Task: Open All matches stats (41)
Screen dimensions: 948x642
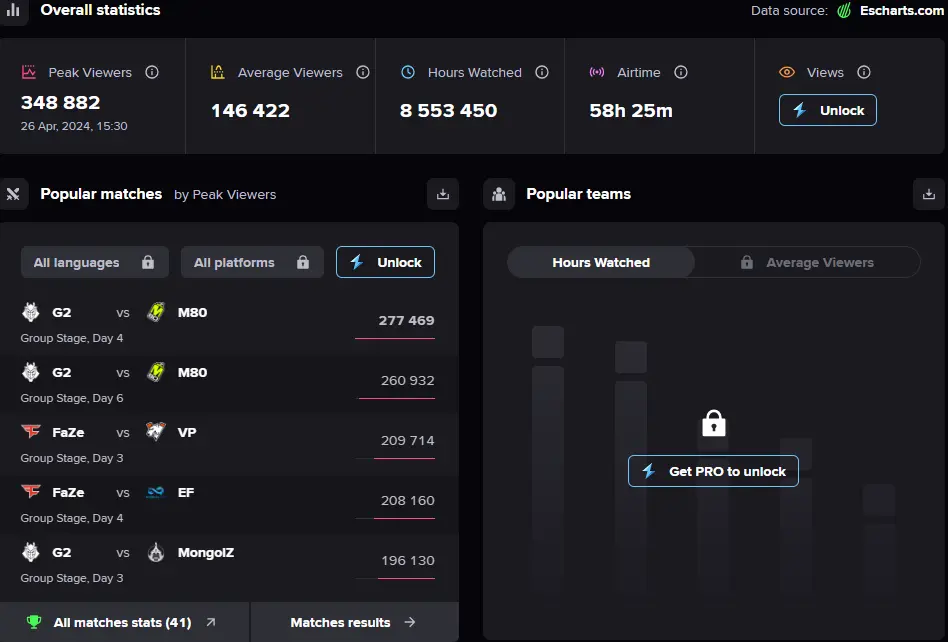Action: [125, 622]
